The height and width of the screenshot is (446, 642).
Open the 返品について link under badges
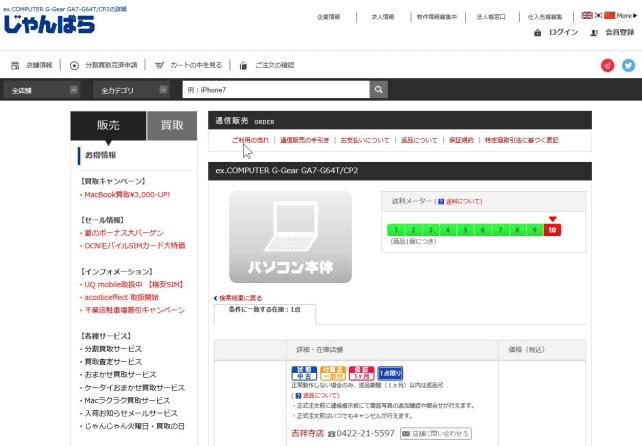click(321, 396)
